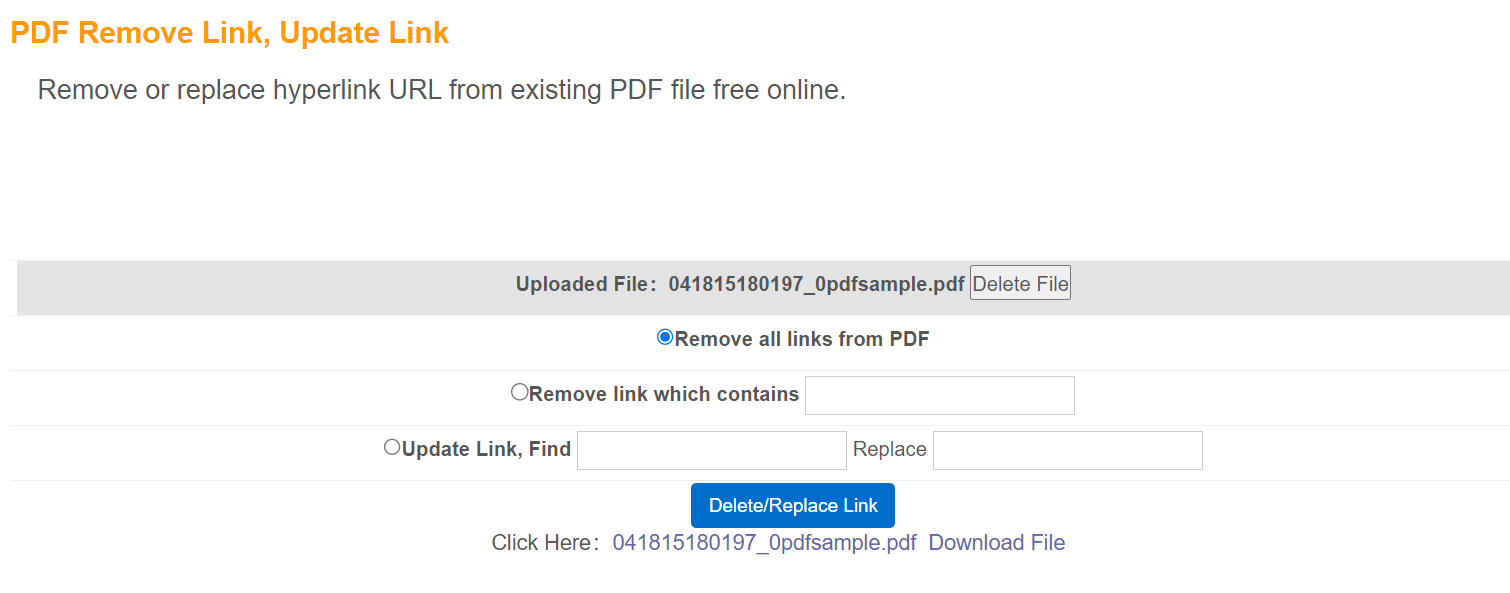
Task: Click into the Find text field
Action: tap(711, 450)
